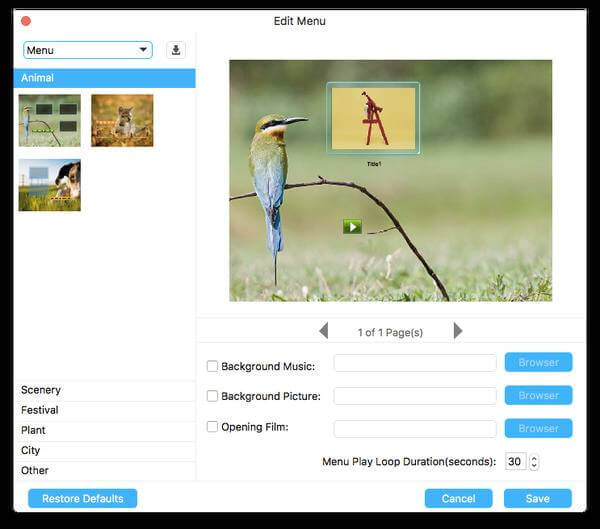Screen dimensions: 600x529
Task: Click Restore Defaults button
Action: (x=83, y=498)
